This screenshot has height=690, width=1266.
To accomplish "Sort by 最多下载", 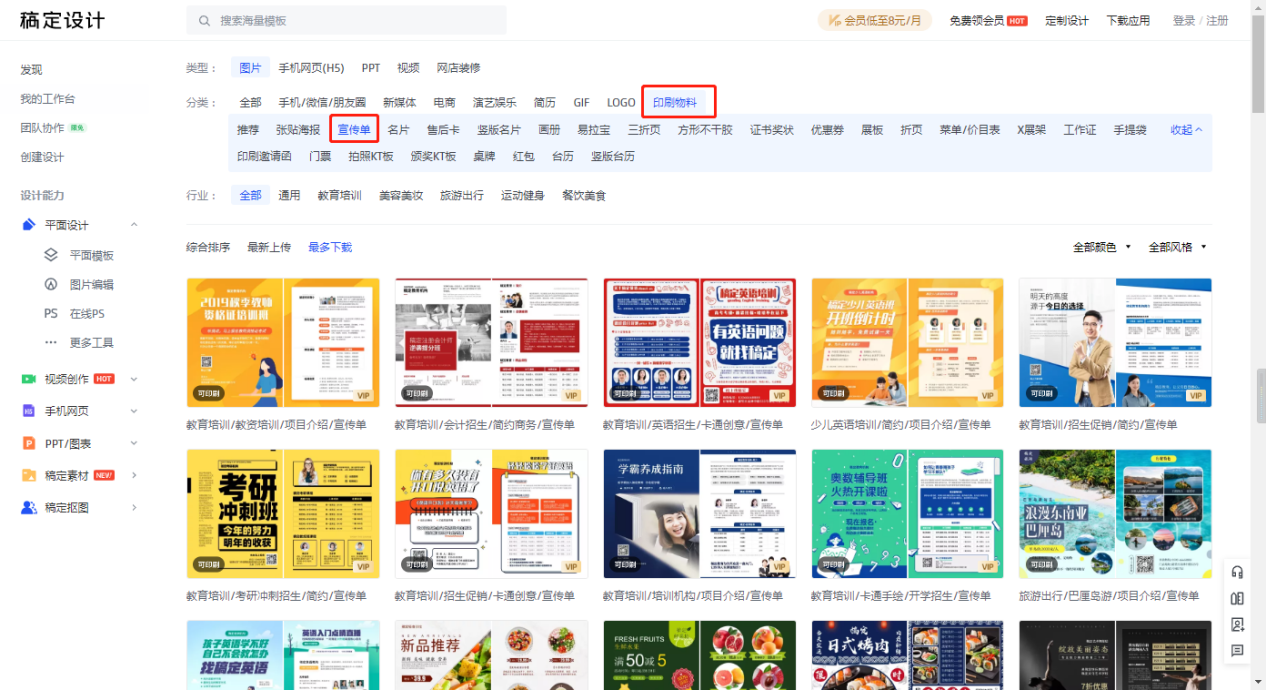I will (330, 247).
